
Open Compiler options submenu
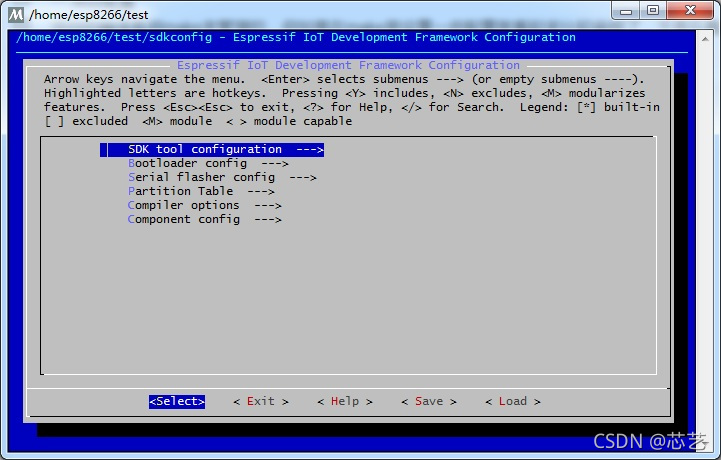pos(205,205)
